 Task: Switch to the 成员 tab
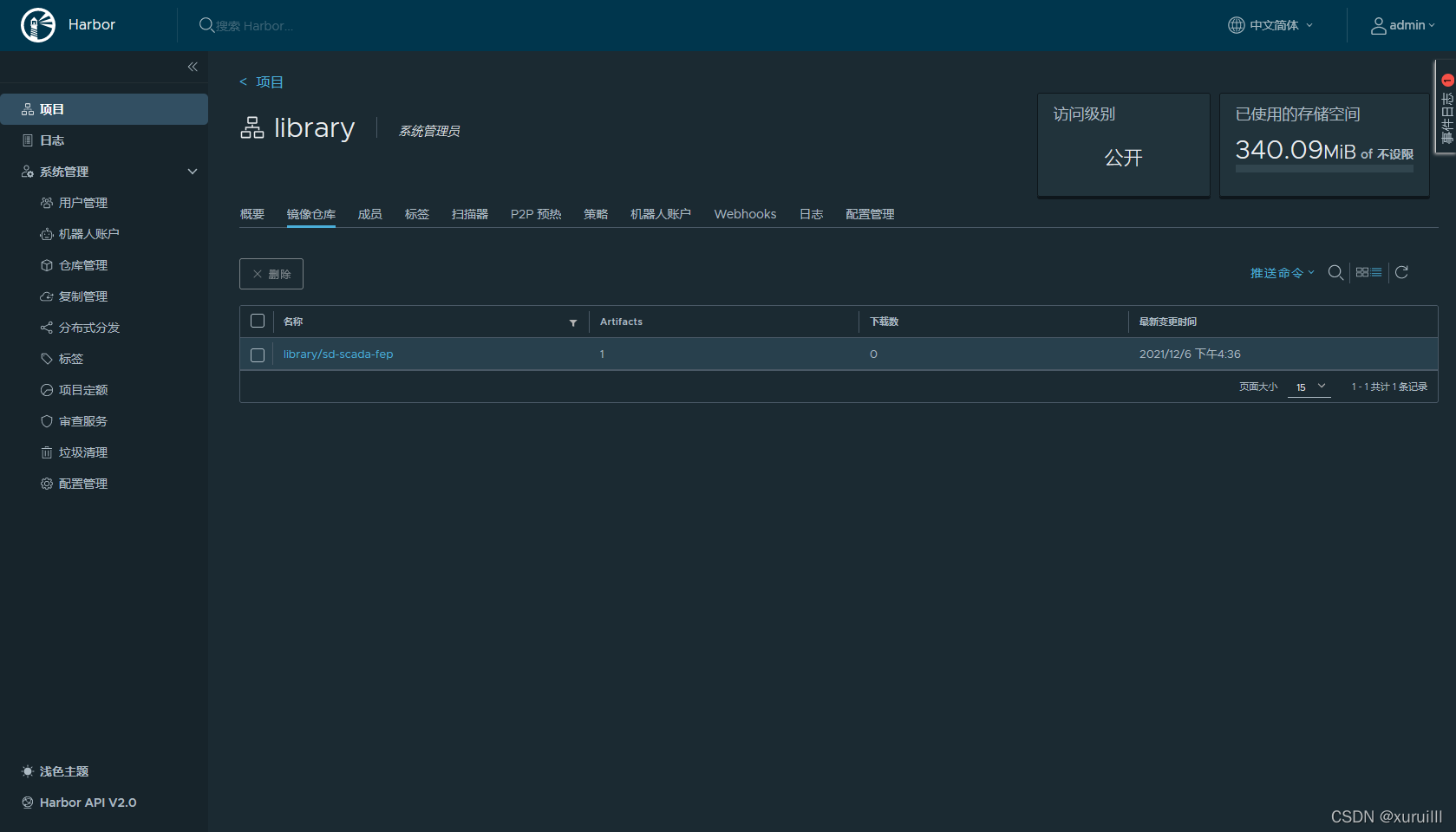point(370,214)
